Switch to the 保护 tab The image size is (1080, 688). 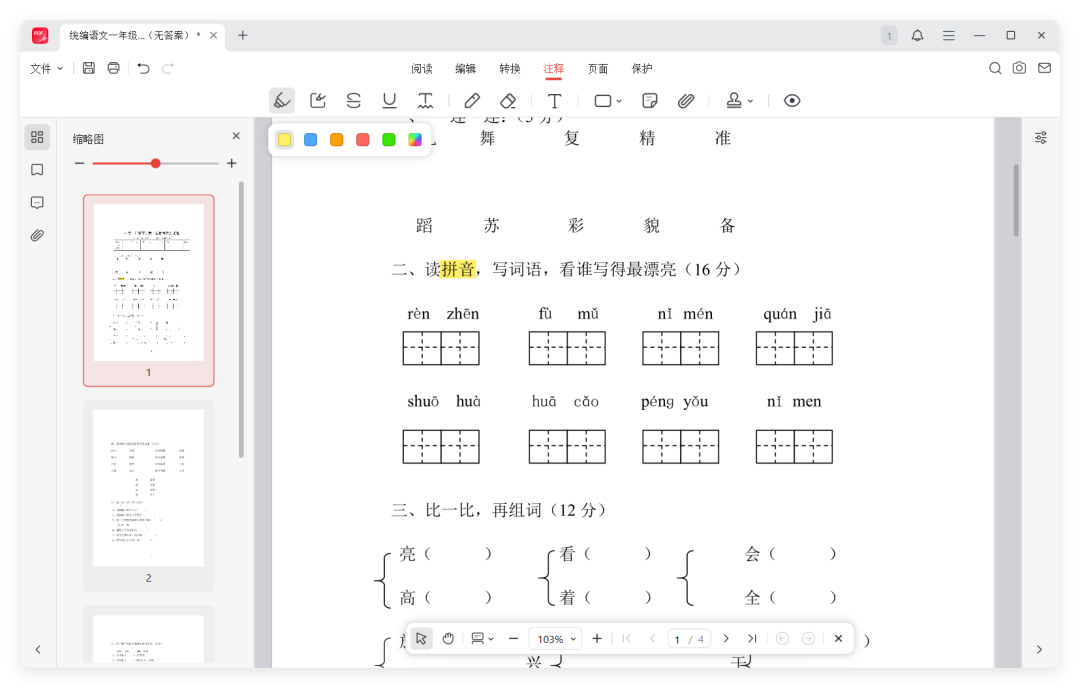642,68
